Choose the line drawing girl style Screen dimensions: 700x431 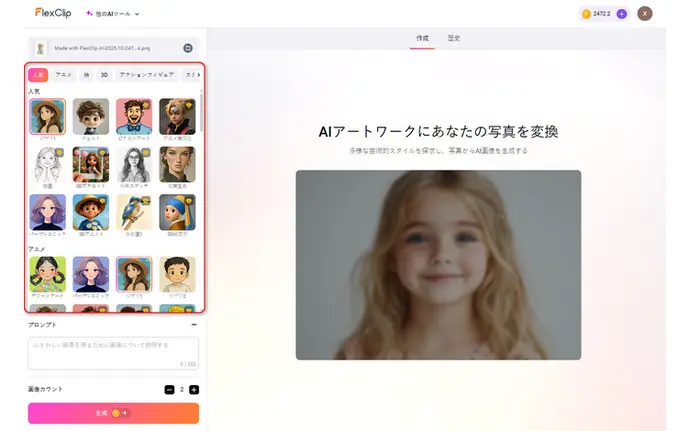click(x=47, y=164)
